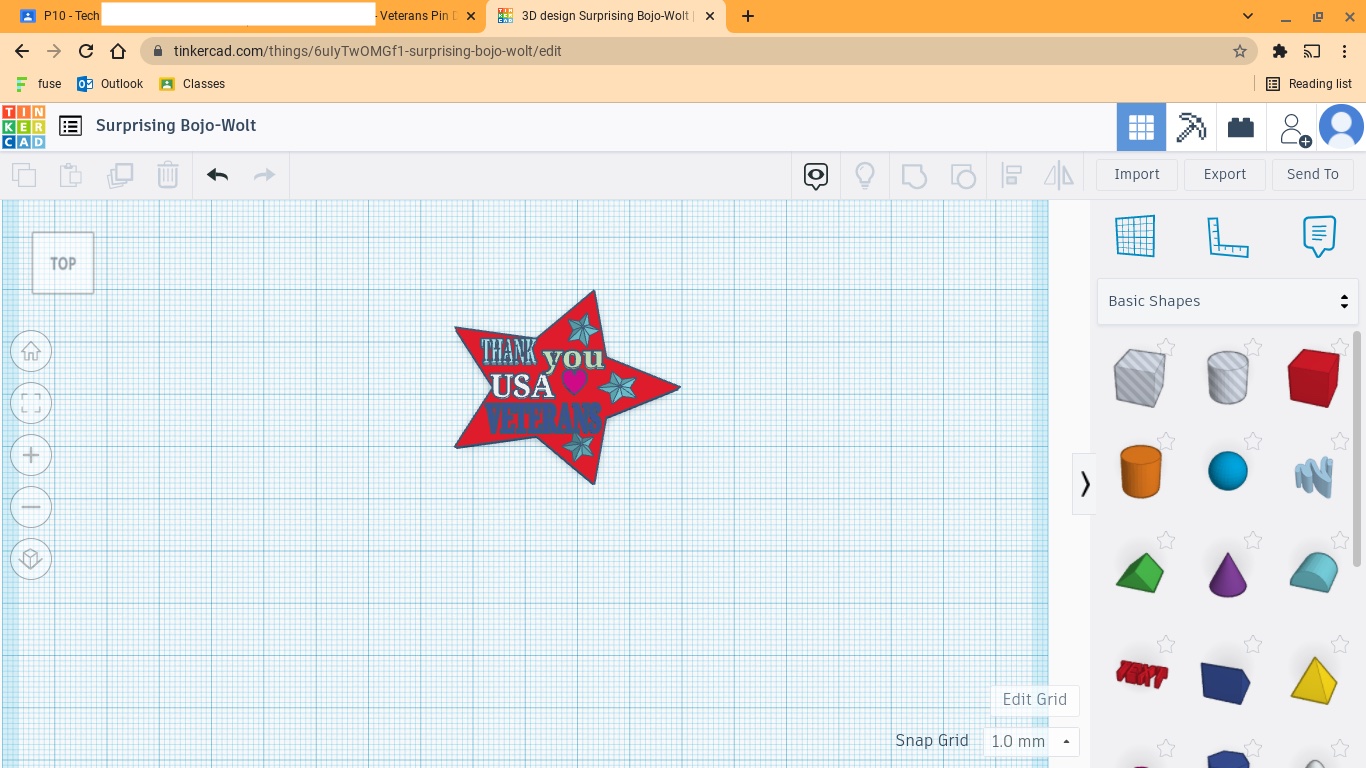Favorite the Sphere shape star
This screenshot has width=1366, height=768.
(1252, 441)
